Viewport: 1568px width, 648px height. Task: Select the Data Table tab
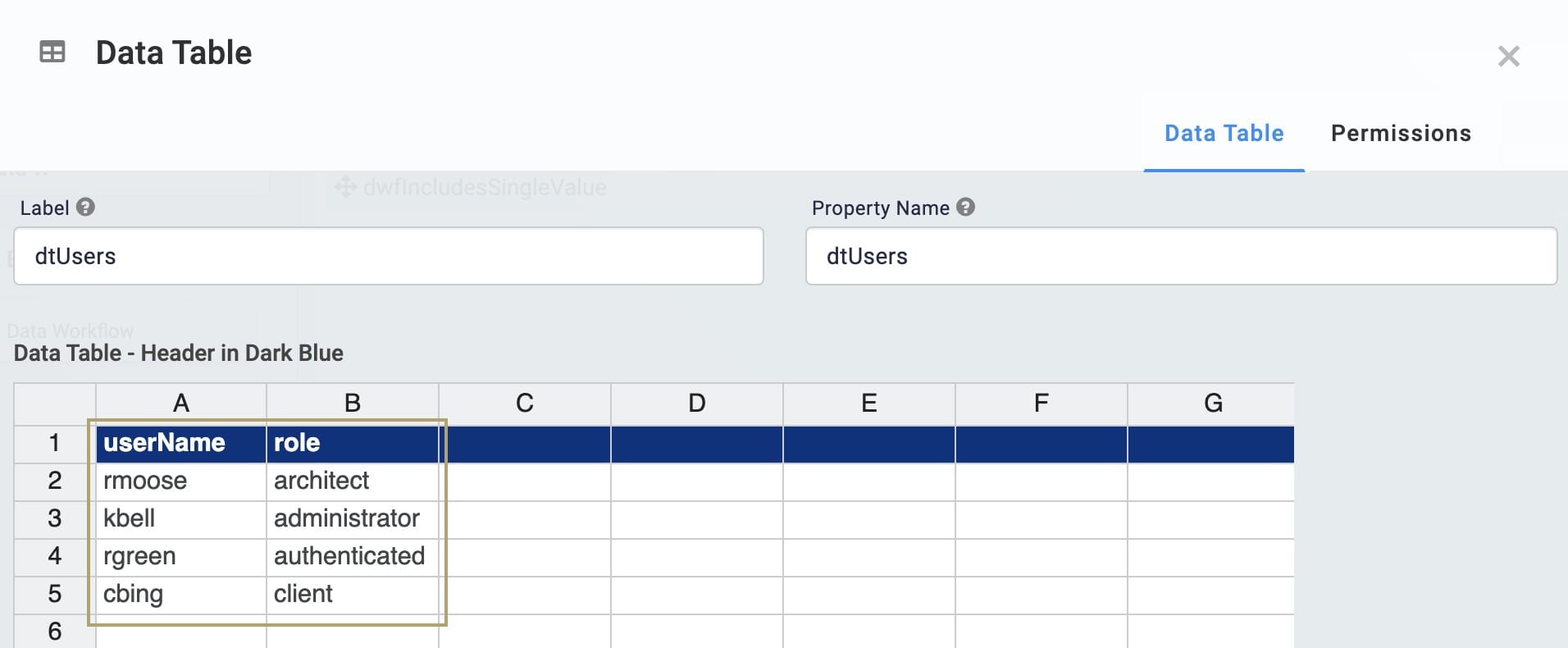tap(1224, 133)
